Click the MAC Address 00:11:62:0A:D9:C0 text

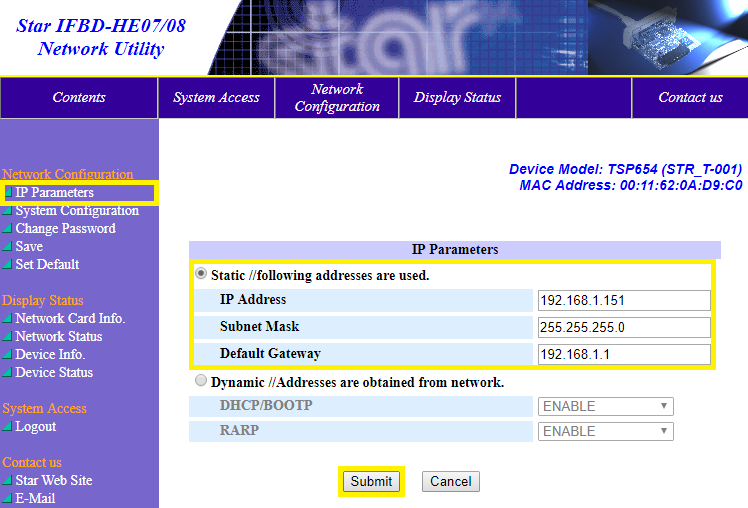point(631,185)
